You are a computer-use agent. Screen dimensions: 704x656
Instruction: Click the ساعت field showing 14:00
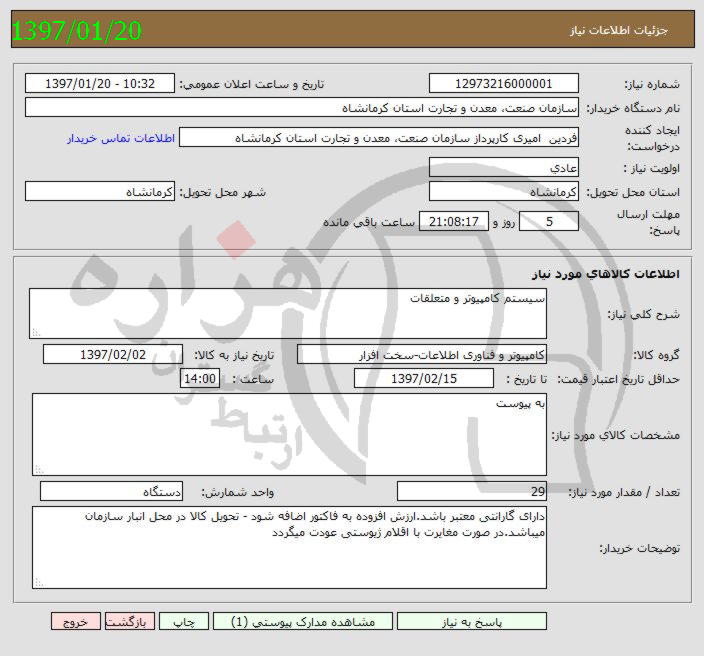(200, 378)
